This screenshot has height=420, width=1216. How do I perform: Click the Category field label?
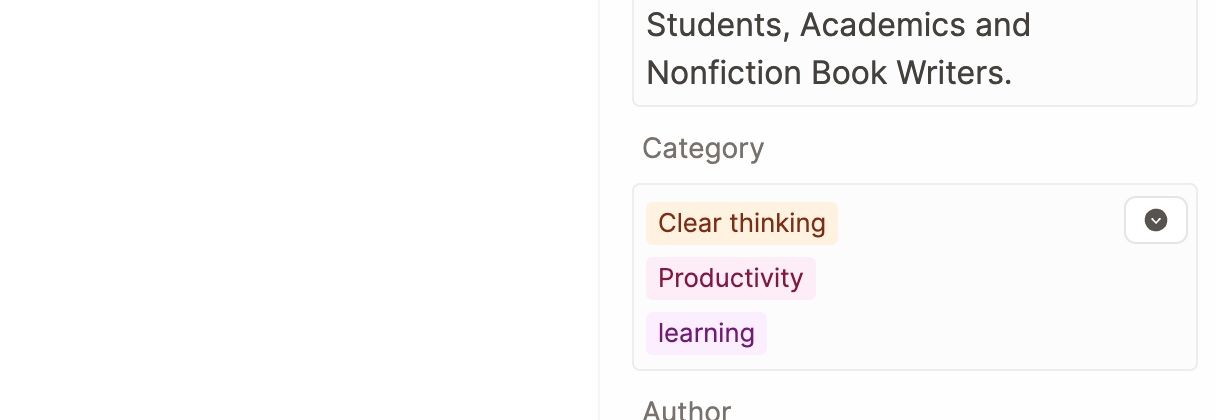coord(703,148)
